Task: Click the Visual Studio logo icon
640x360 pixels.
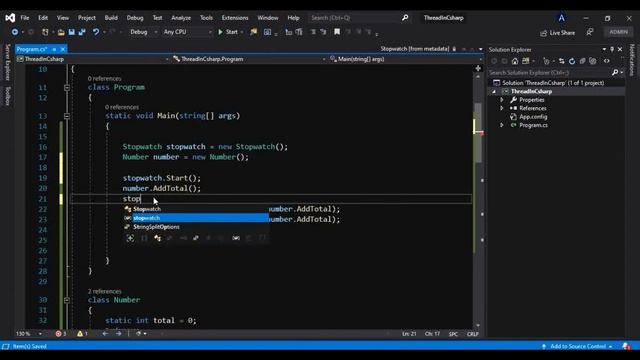Action: coord(10,18)
